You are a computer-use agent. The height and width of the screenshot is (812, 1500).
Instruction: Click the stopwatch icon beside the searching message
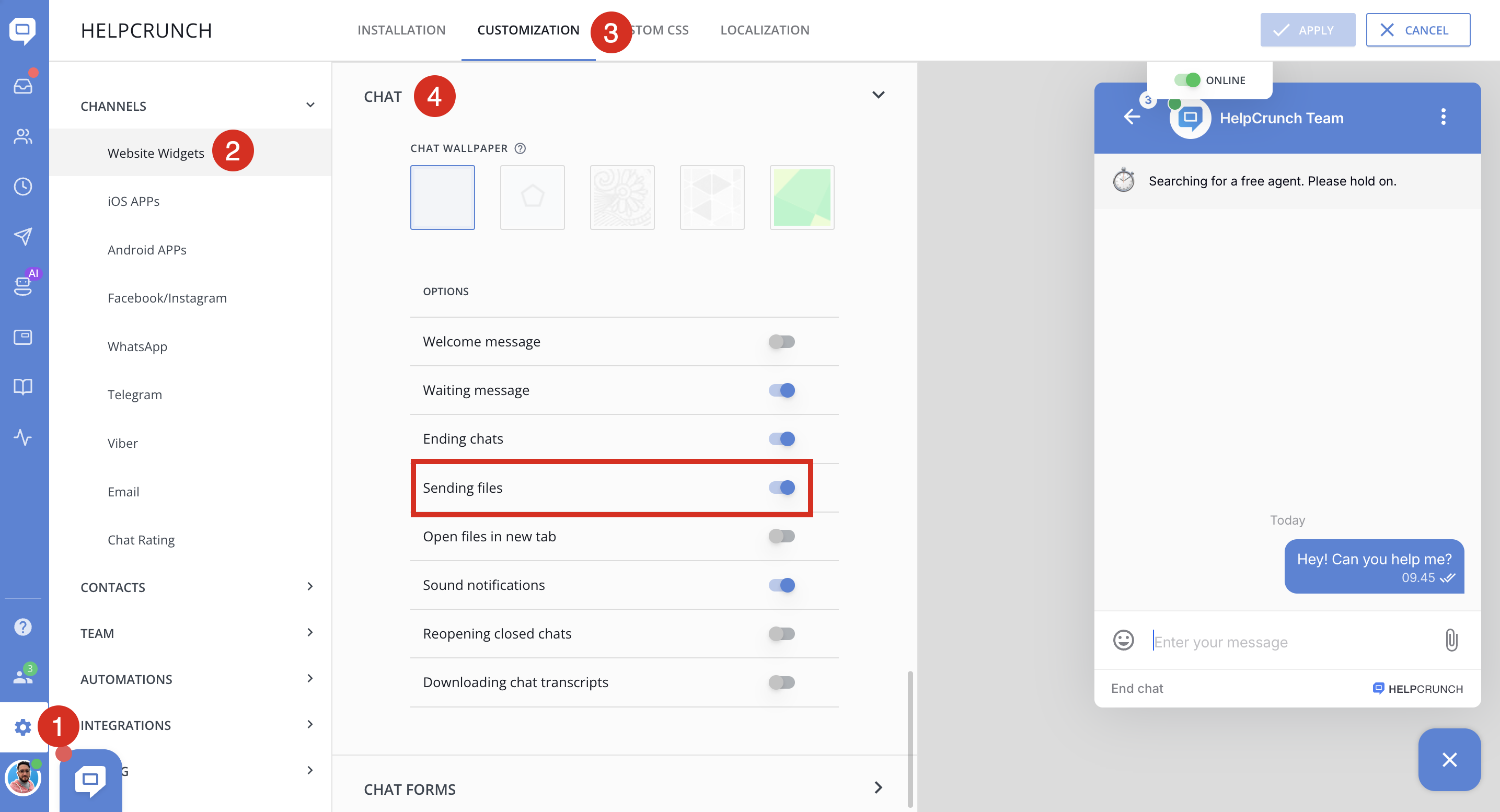(x=1123, y=180)
